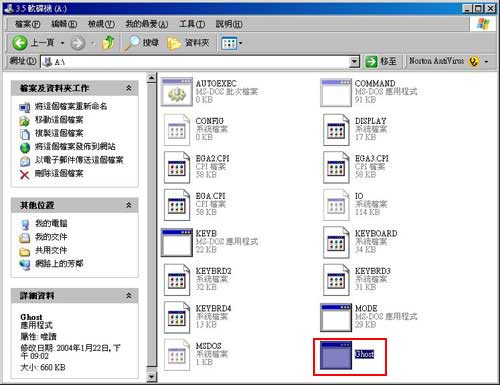
Task: Open Back button history dropdown arrow
Action: point(62,43)
